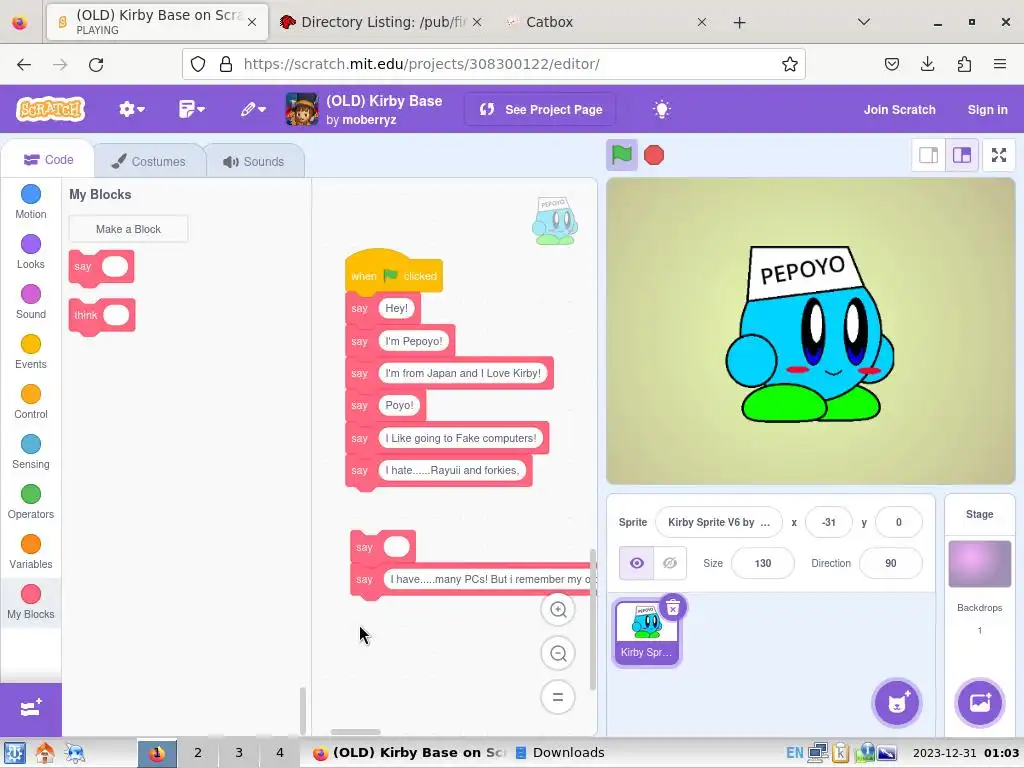1024x768 pixels.
Task: Open the Settings gear dropdown
Action: (x=131, y=109)
